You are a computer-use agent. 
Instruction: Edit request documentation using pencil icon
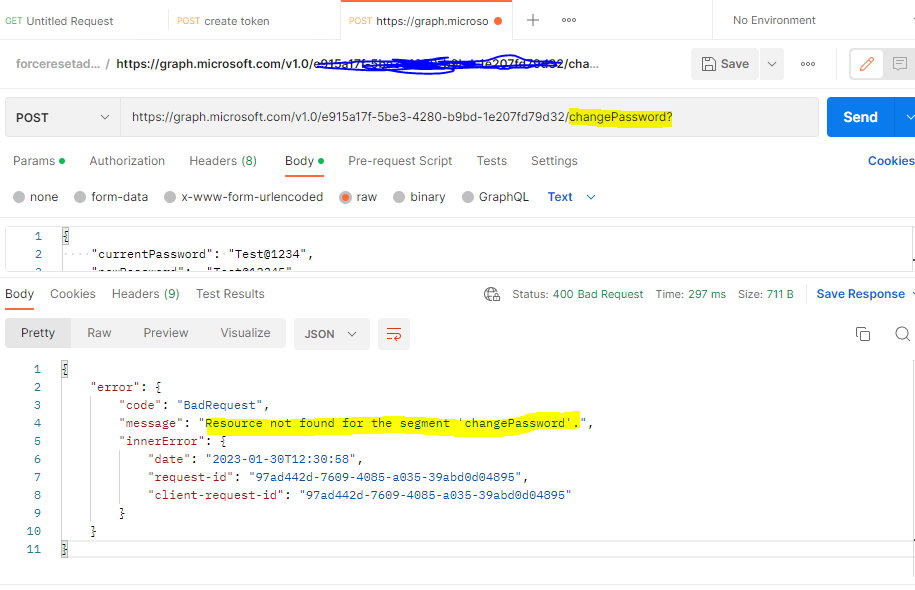pyautogui.click(x=866, y=62)
